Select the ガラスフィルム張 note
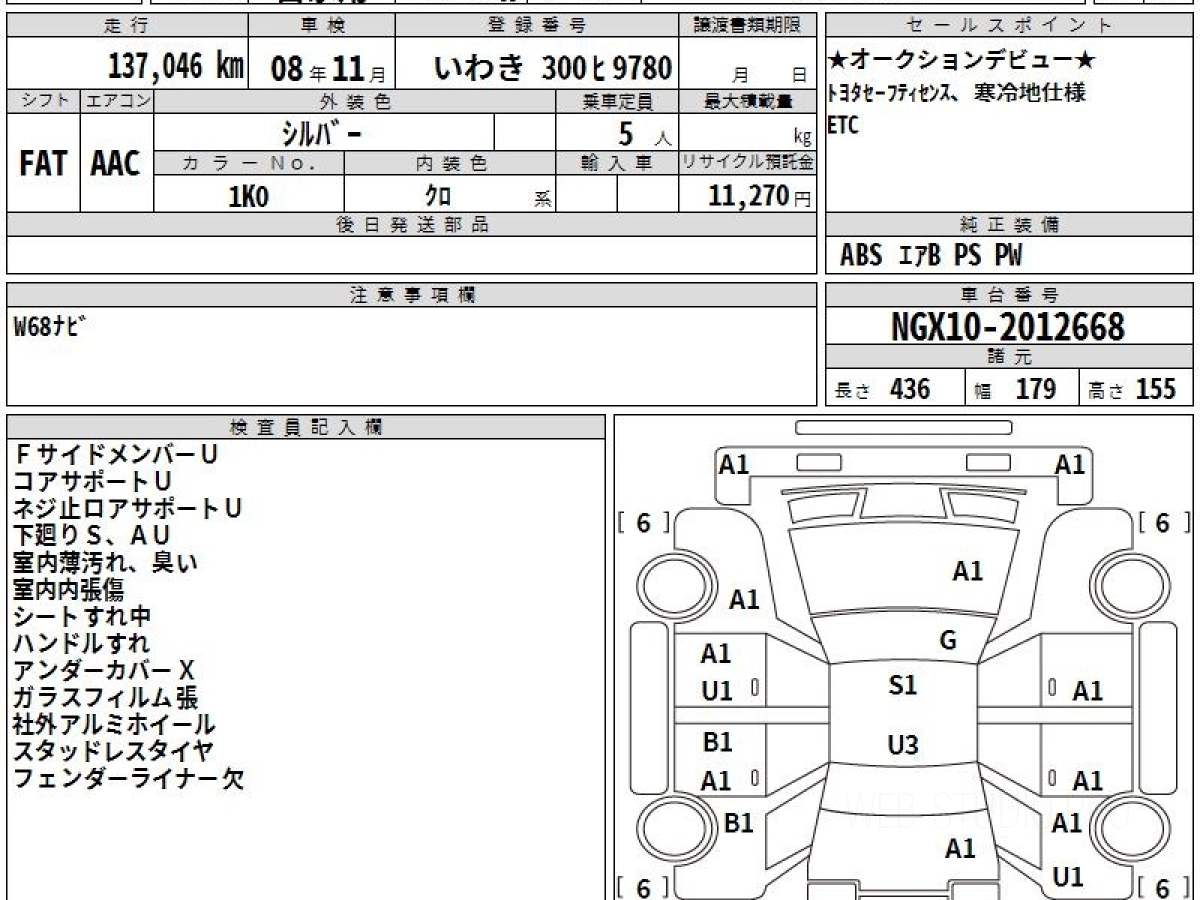This screenshot has width=1200, height=900. [x=106, y=697]
